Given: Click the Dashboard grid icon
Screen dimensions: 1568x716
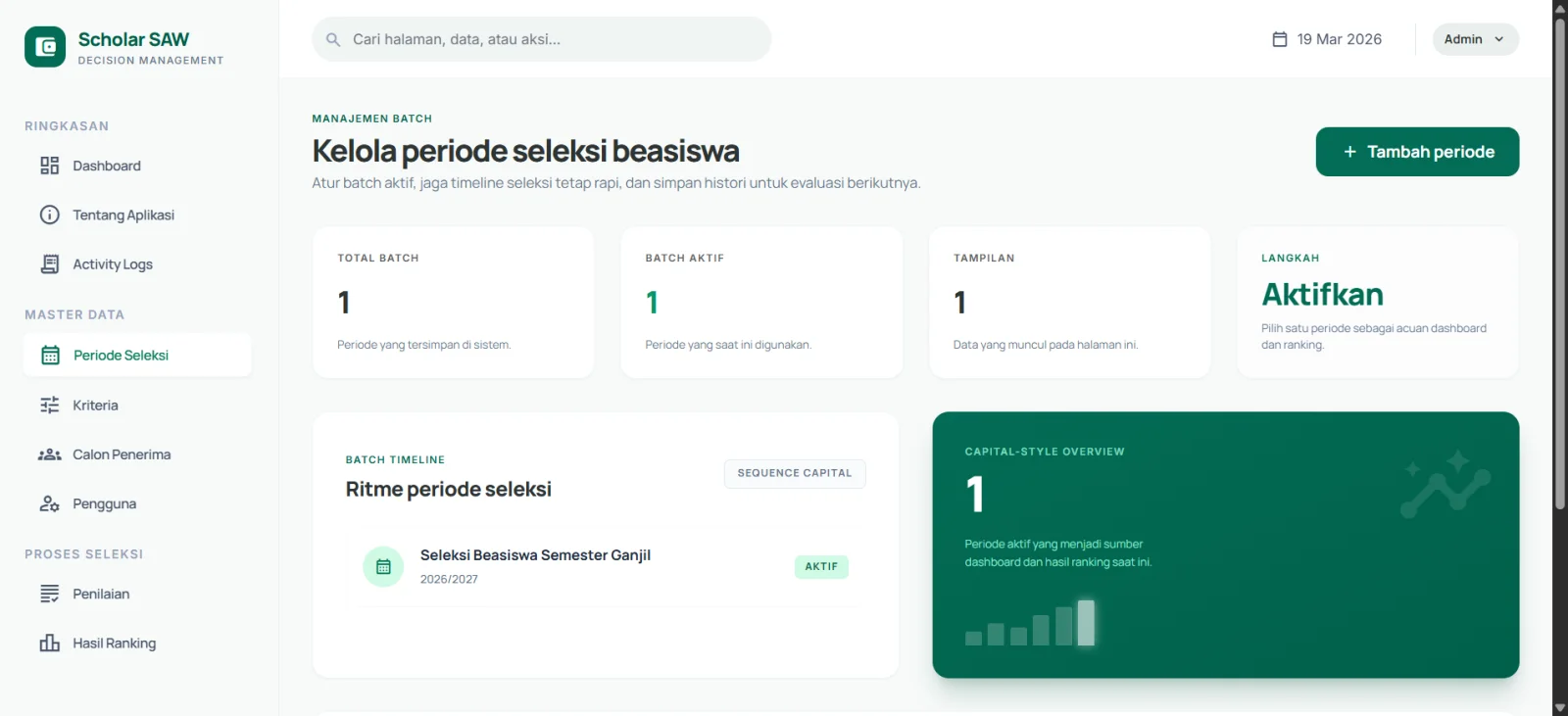Looking at the screenshot, I should pos(49,166).
